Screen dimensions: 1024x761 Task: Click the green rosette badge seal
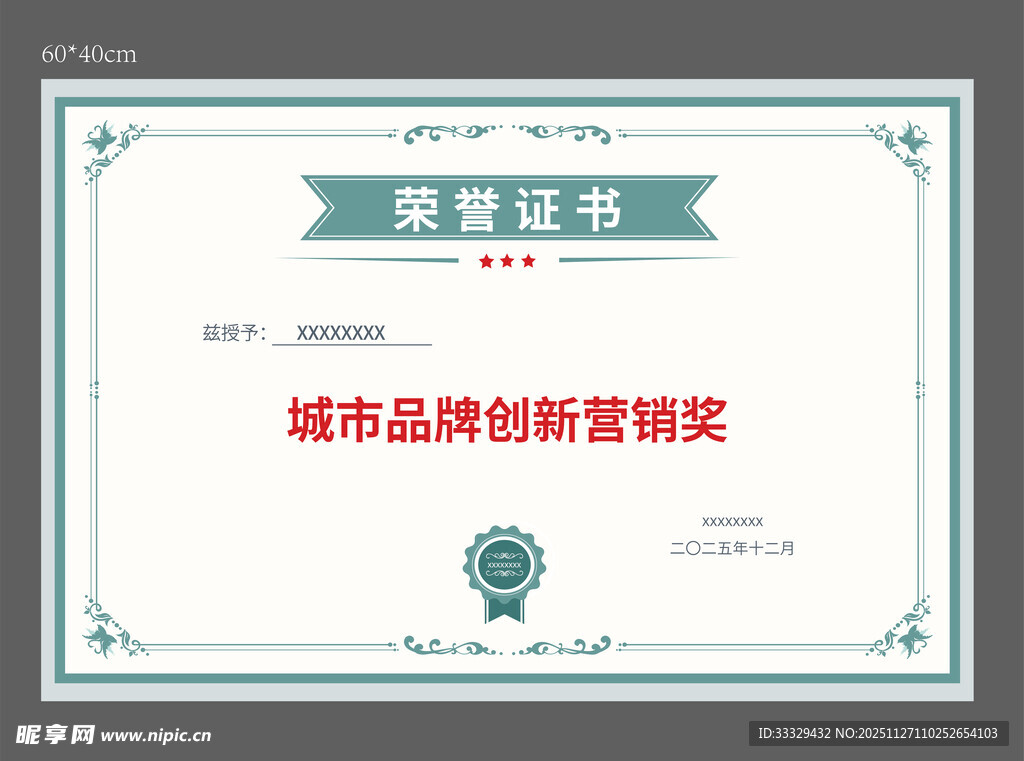click(x=505, y=567)
